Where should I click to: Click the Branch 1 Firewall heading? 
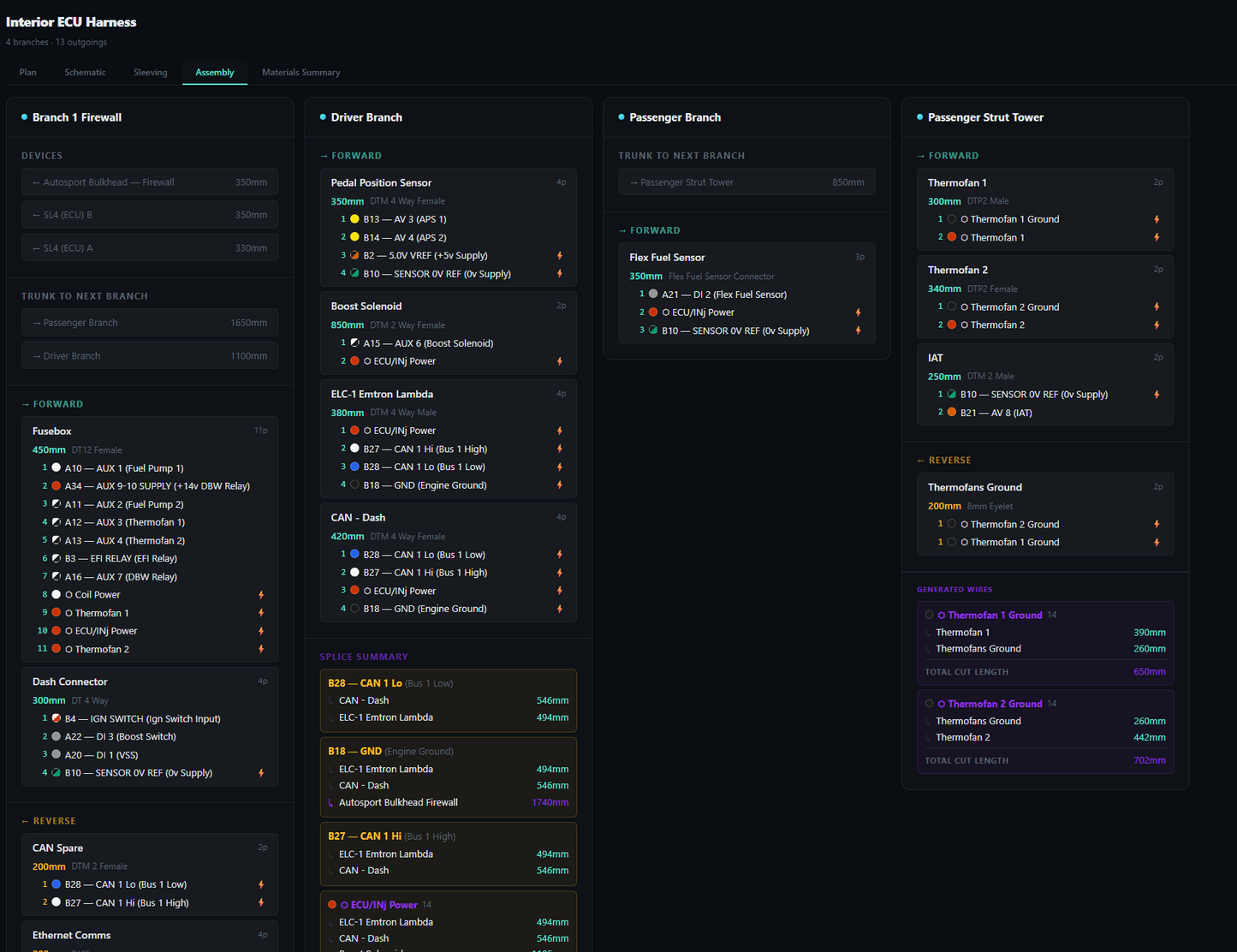(x=77, y=117)
